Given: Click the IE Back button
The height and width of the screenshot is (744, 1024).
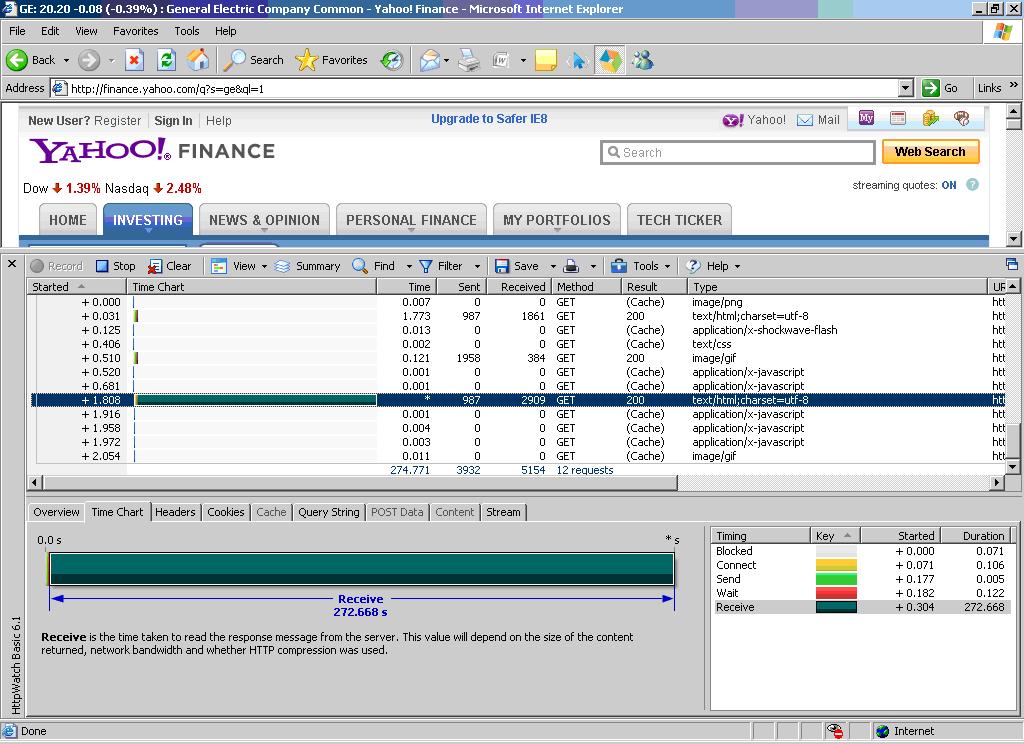Looking at the screenshot, I should point(31,60).
